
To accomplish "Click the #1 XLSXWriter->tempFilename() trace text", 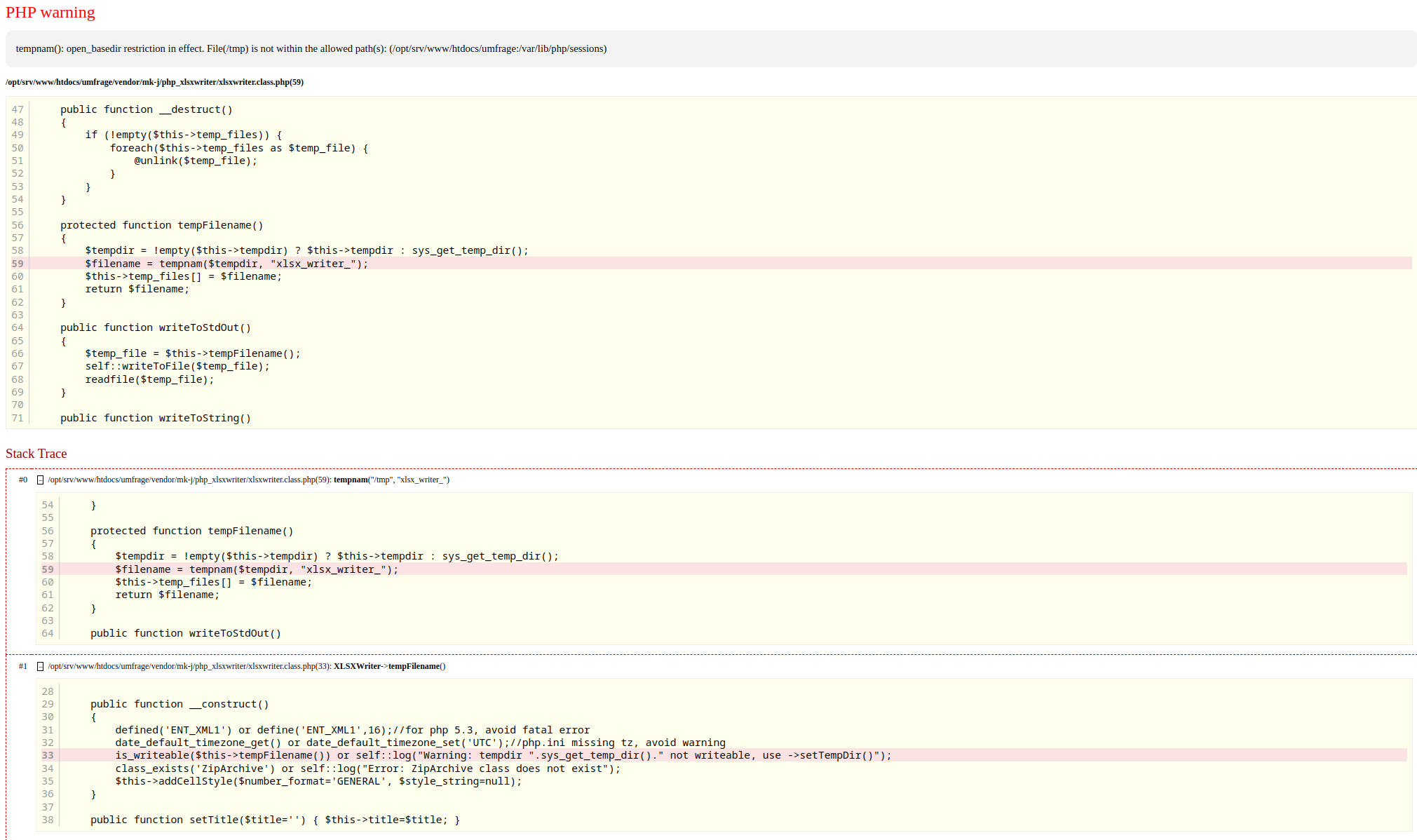I will click(389, 667).
